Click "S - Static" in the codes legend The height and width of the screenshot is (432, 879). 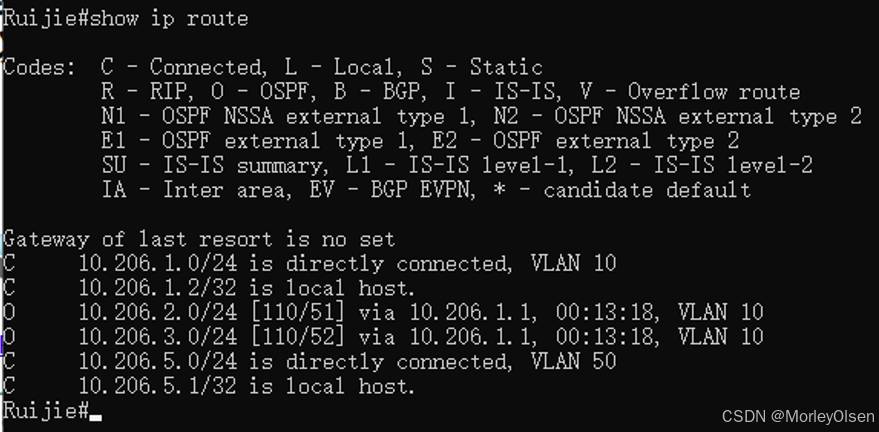(492, 68)
